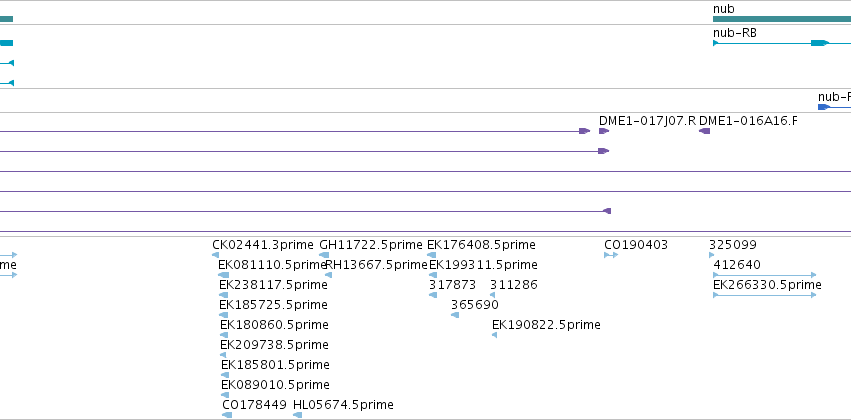This screenshot has width=851, height=420.
Task: Click the 311286 EST marker
Action: click(x=492, y=295)
